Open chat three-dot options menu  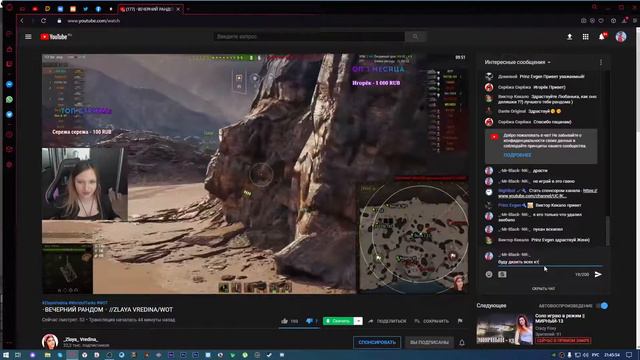600,62
